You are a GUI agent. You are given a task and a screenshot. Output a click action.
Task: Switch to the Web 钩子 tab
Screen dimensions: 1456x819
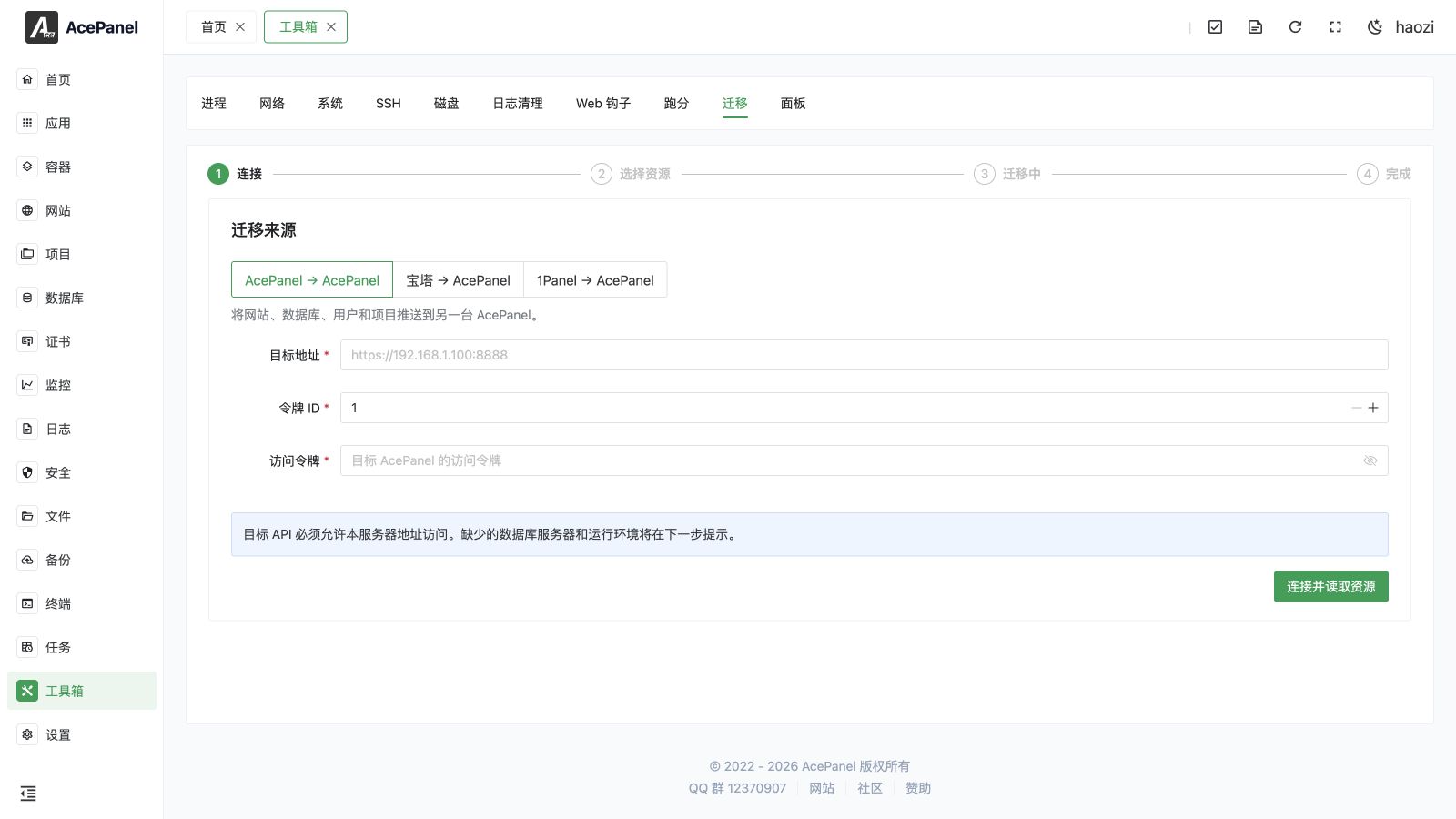click(x=603, y=104)
